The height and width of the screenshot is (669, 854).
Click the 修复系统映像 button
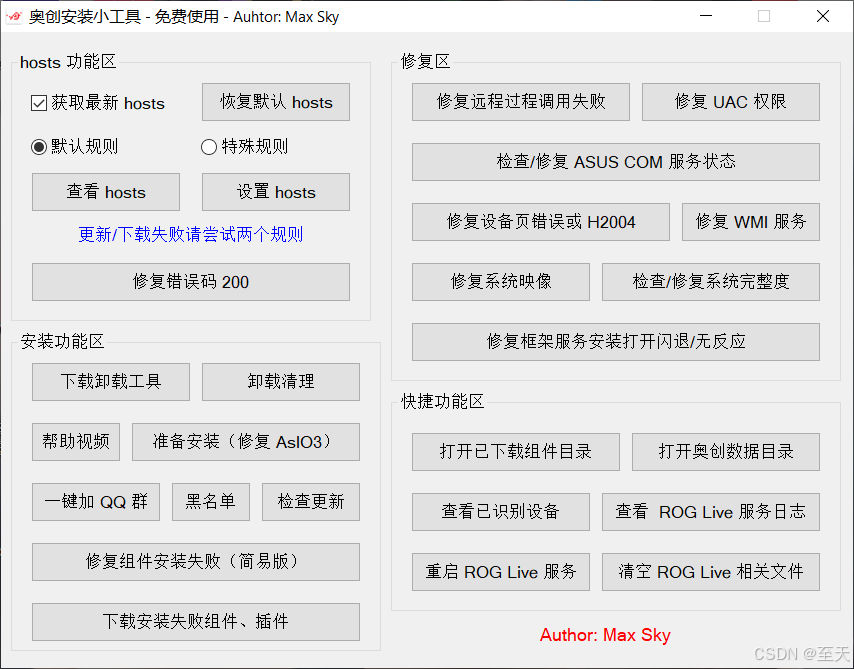501,282
